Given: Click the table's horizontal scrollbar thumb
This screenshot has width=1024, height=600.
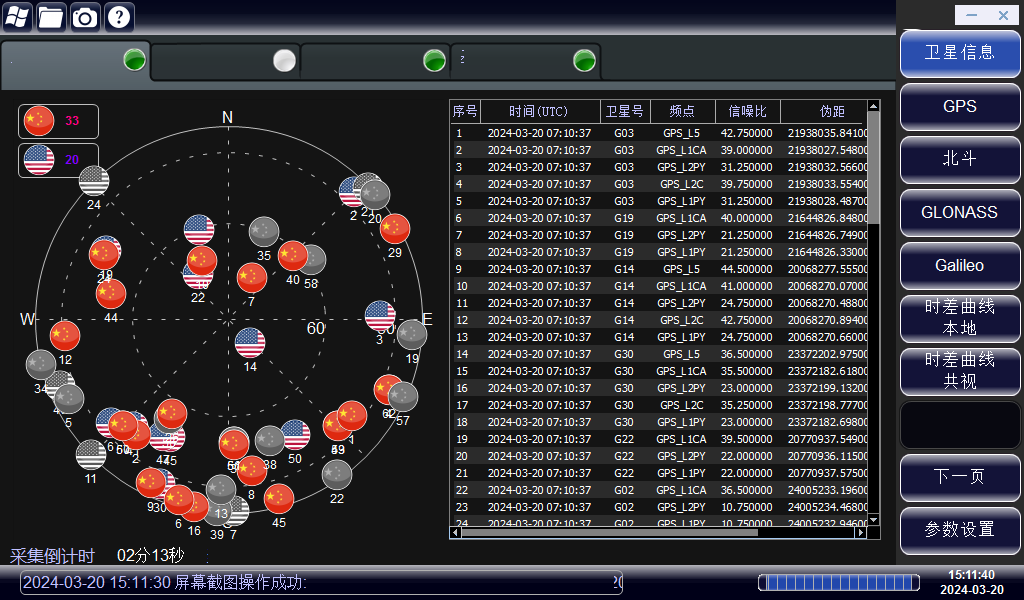Looking at the screenshot, I should (x=610, y=532).
